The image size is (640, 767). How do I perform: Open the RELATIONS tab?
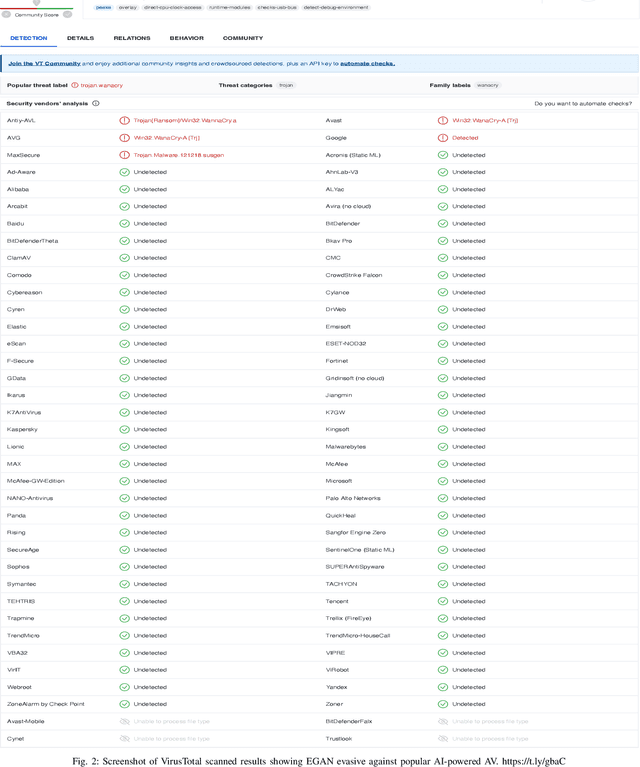[x=132, y=38]
